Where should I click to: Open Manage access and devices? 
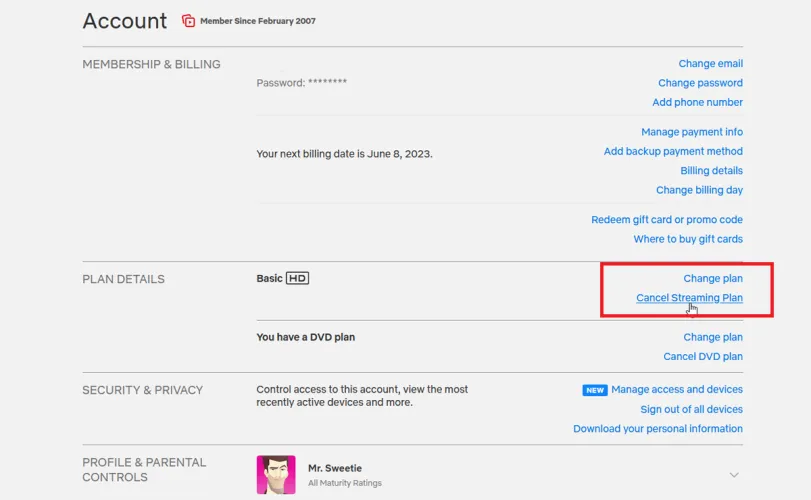677,389
